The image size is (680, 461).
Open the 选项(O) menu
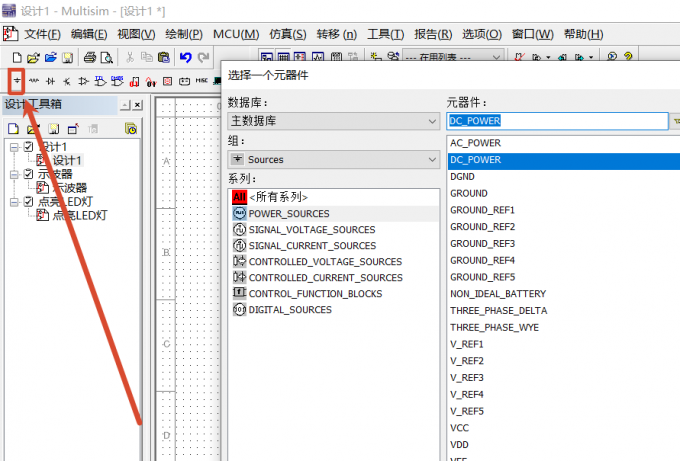pos(482,34)
